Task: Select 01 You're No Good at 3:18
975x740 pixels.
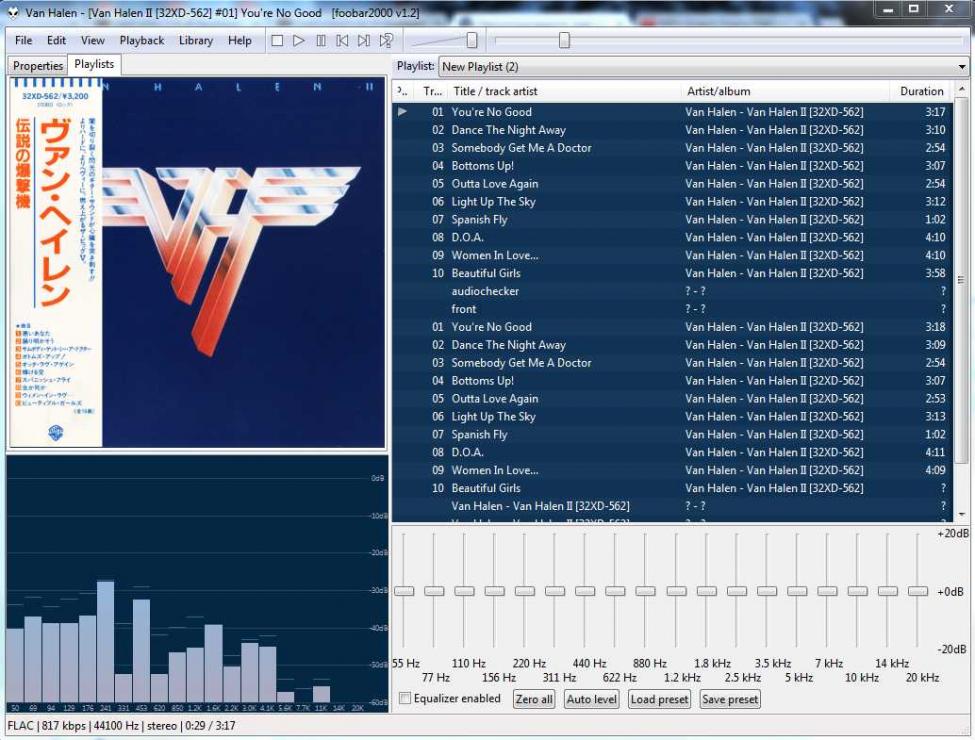Action: [x=672, y=327]
